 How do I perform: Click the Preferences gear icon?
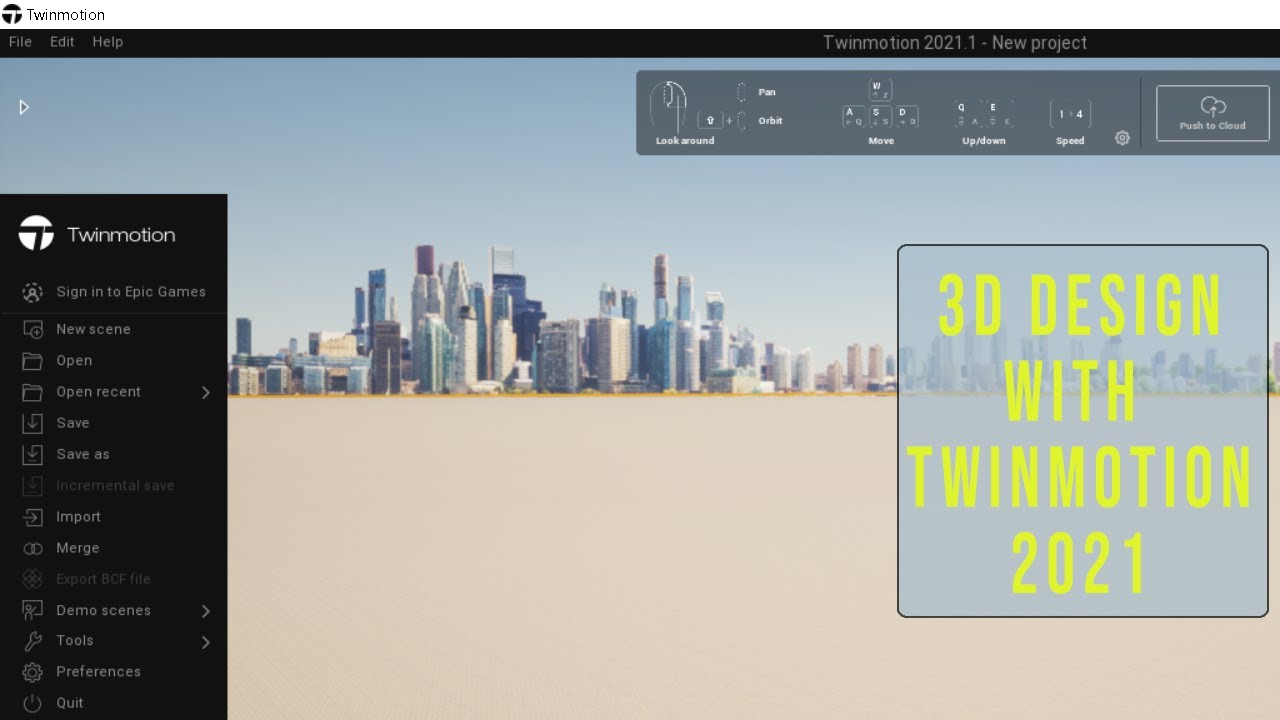[33, 672]
